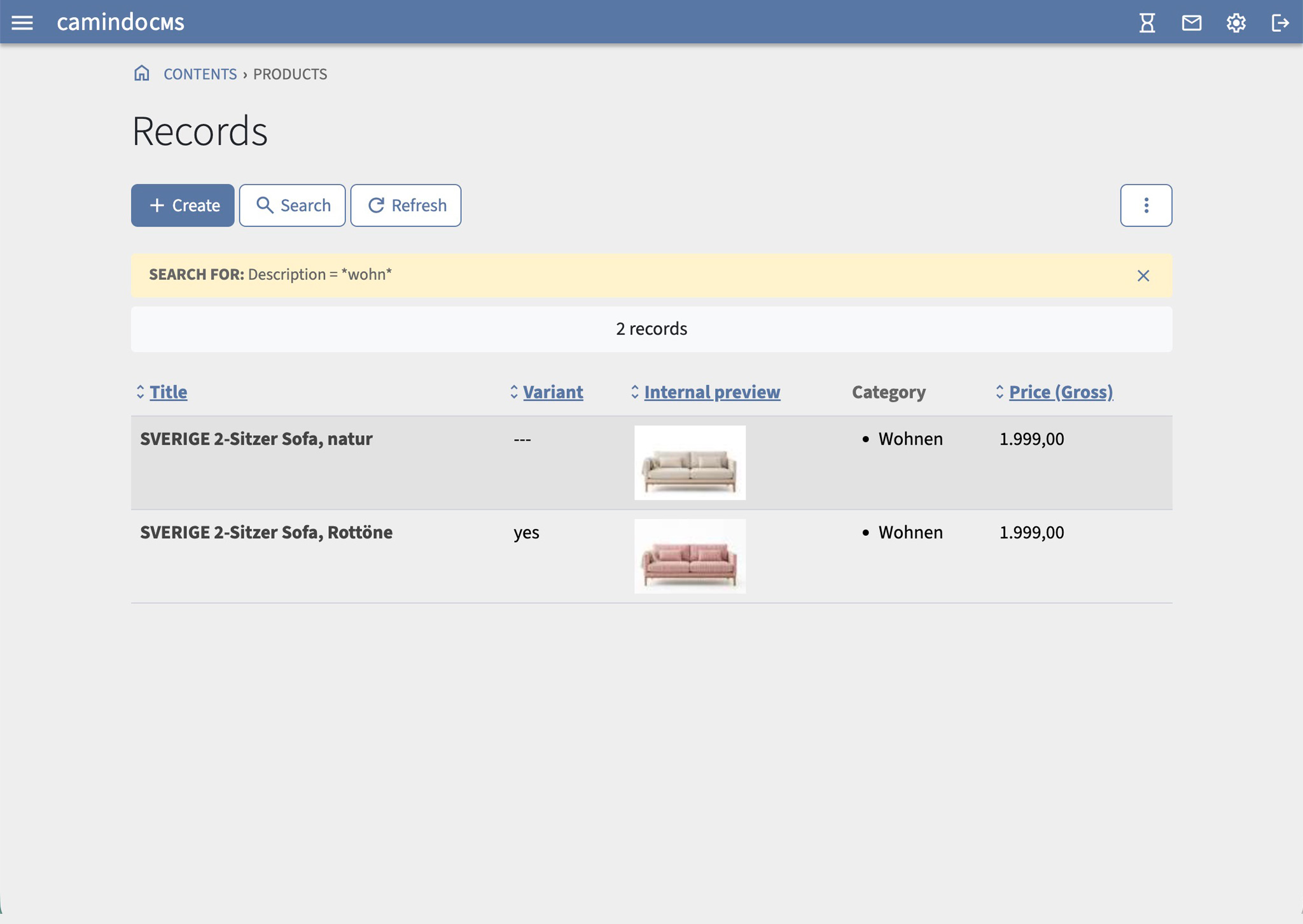Click the 'yes' variant value
The width and height of the screenshot is (1303, 924).
pos(526,533)
